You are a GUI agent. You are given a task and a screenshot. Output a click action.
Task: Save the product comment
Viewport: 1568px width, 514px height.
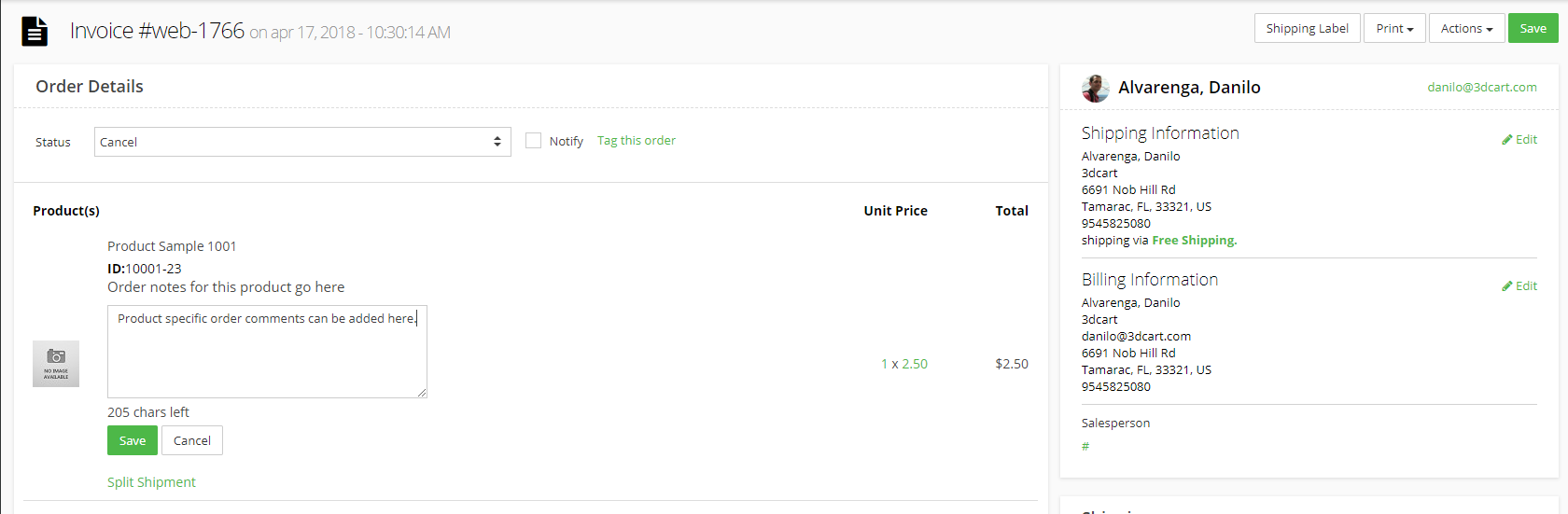[133, 440]
